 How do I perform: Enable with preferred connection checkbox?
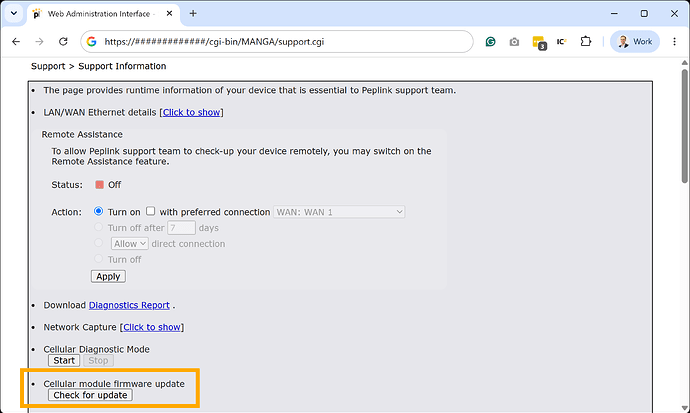[x=150, y=211]
